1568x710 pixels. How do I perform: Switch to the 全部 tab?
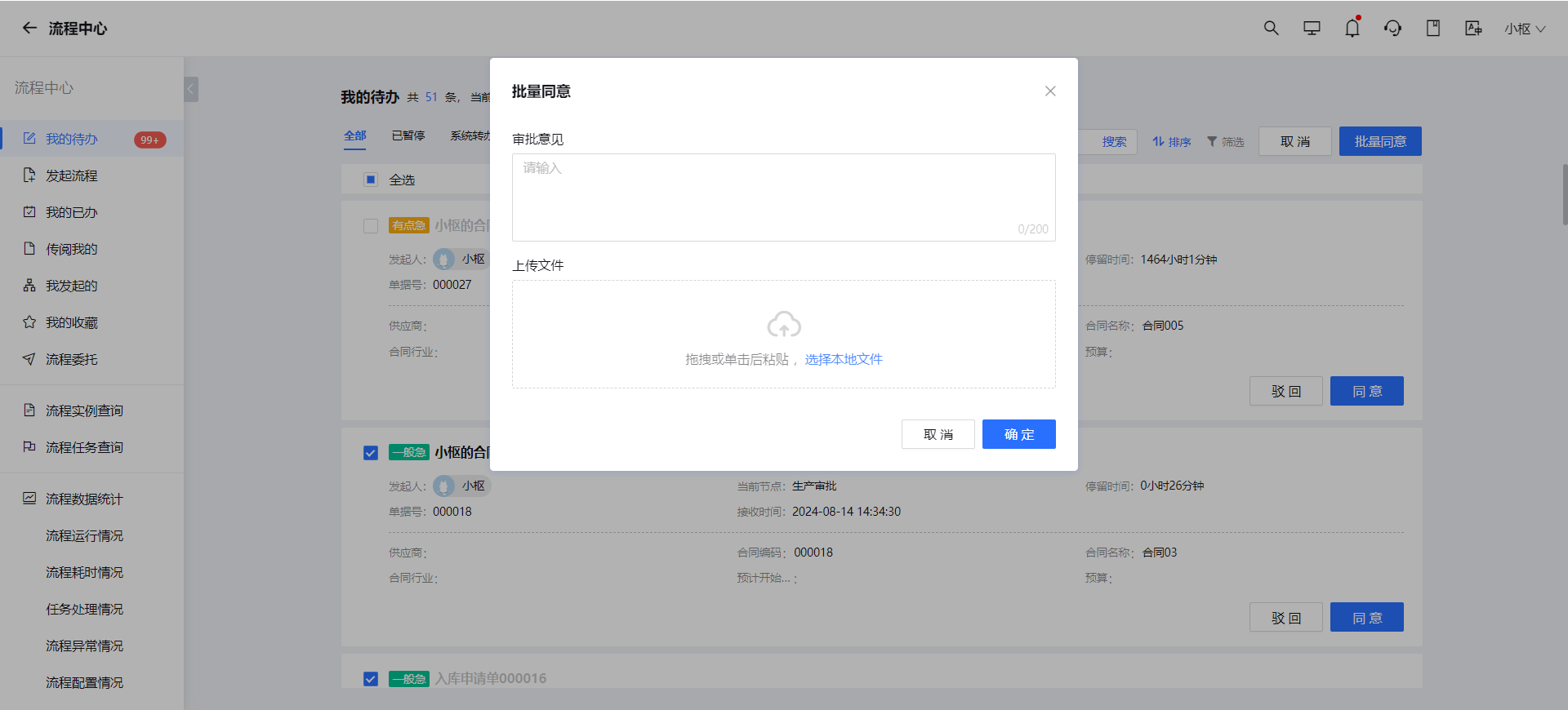[x=355, y=135]
